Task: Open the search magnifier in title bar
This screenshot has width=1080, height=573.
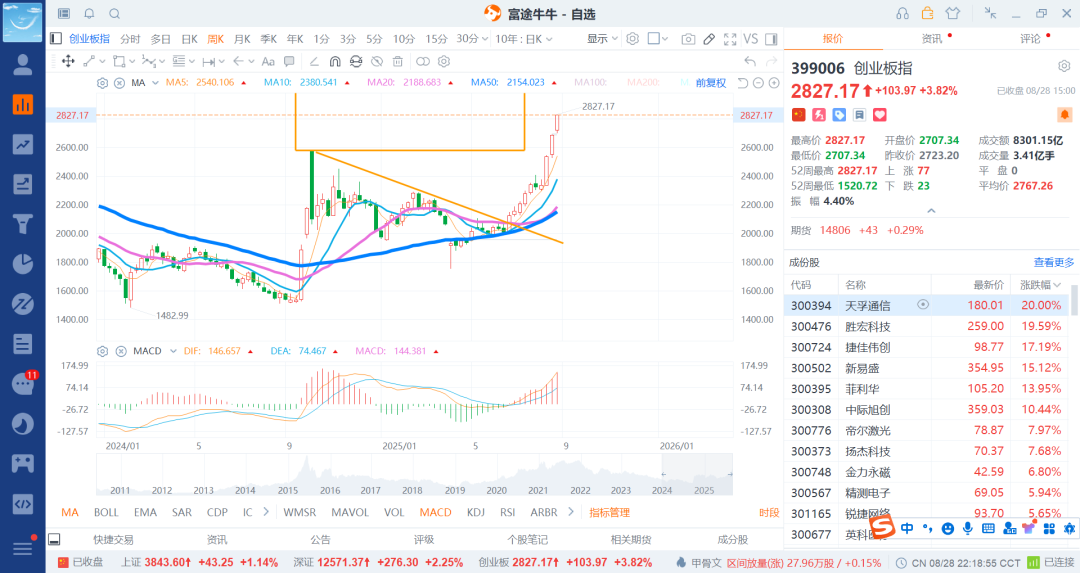Action: tap(115, 14)
